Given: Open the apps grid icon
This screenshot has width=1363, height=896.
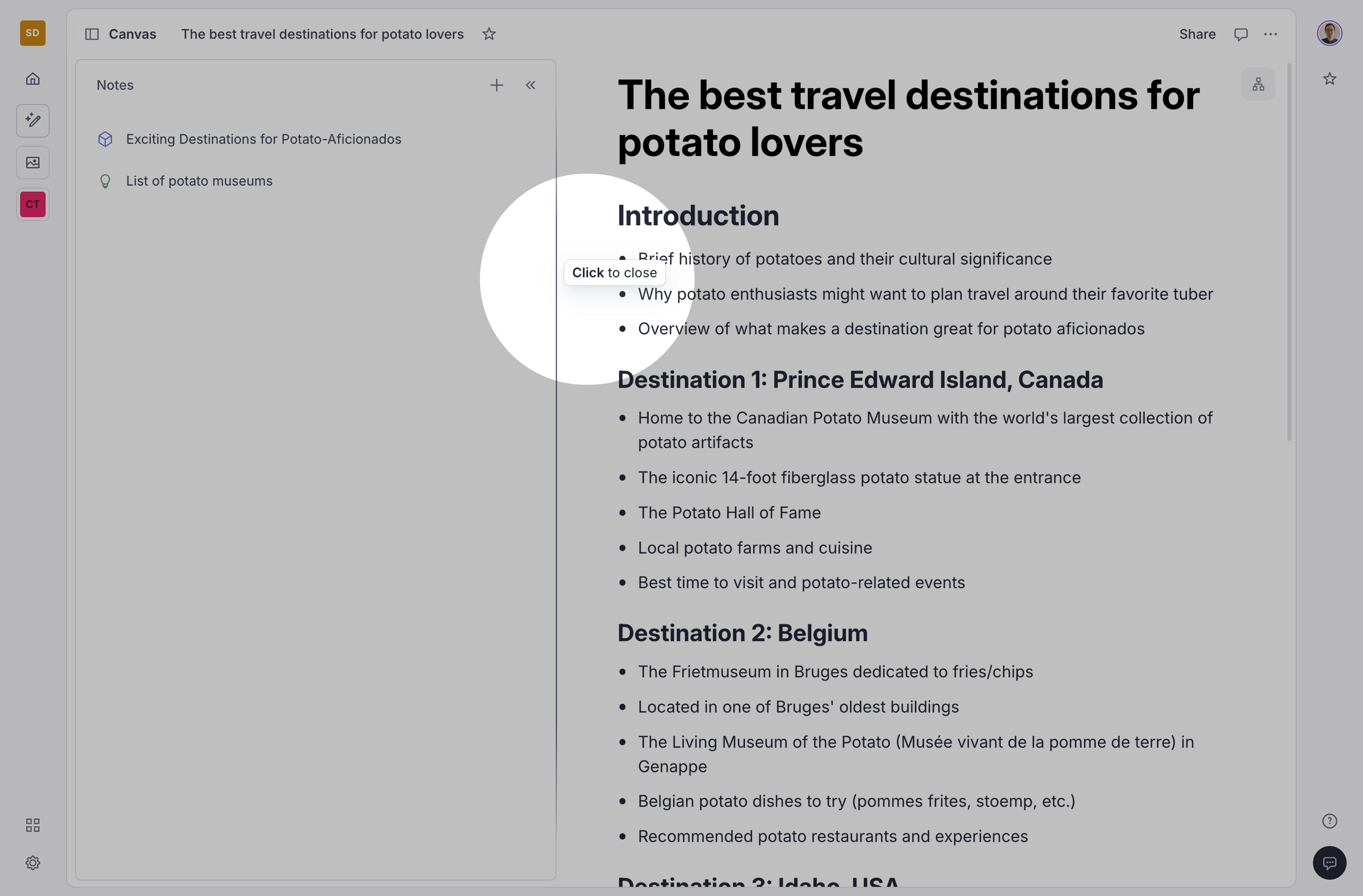Looking at the screenshot, I should [x=33, y=824].
